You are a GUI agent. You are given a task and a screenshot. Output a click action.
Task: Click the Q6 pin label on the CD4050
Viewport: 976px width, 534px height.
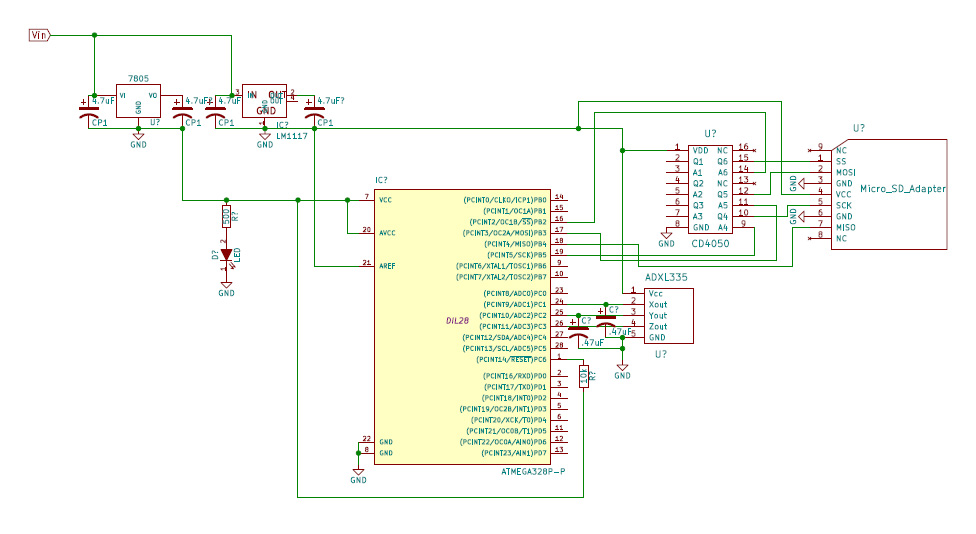point(723,161)
